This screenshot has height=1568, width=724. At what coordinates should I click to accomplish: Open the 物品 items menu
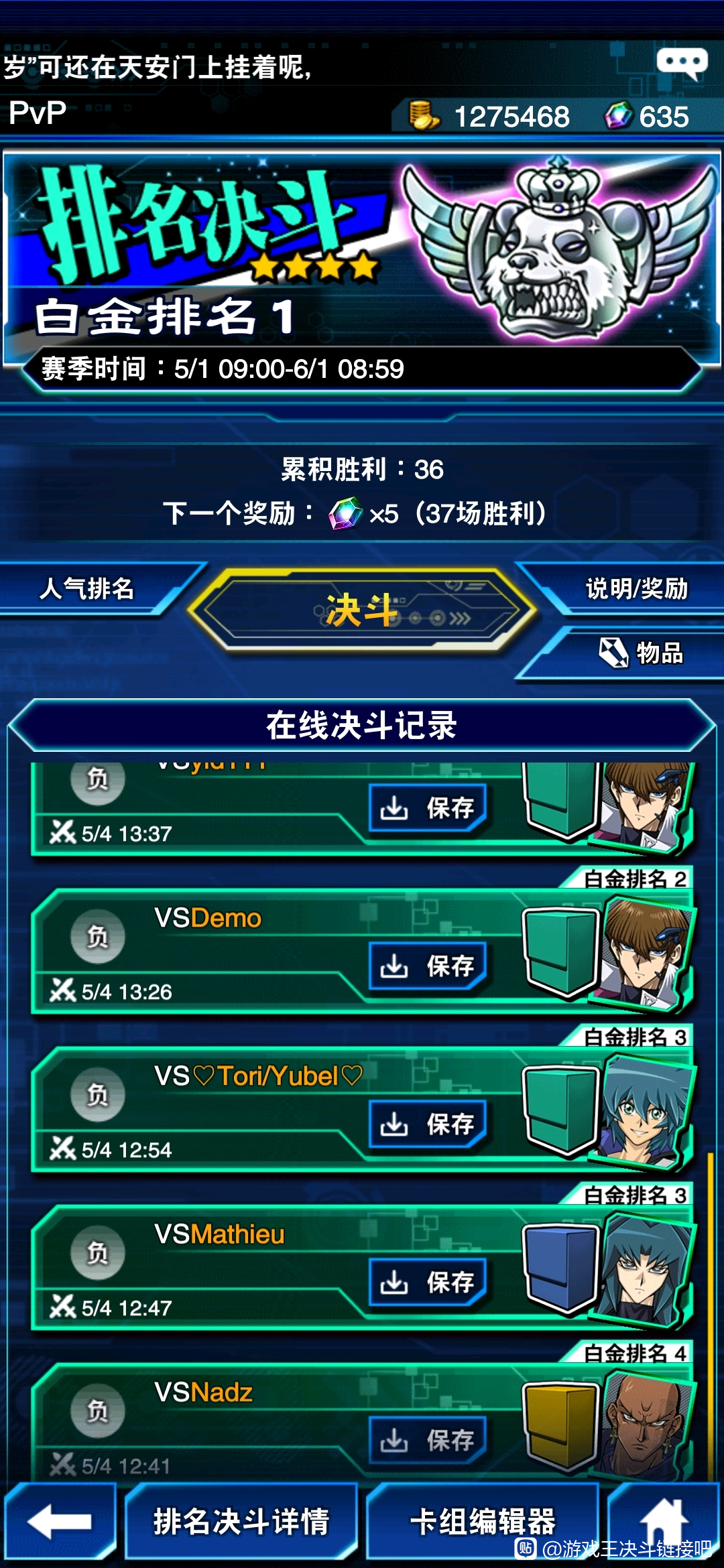click(x=641, y=653)
